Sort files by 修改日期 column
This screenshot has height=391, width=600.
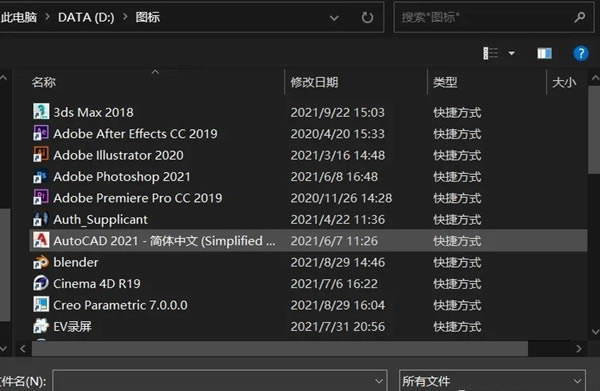(x=314, y=82)
